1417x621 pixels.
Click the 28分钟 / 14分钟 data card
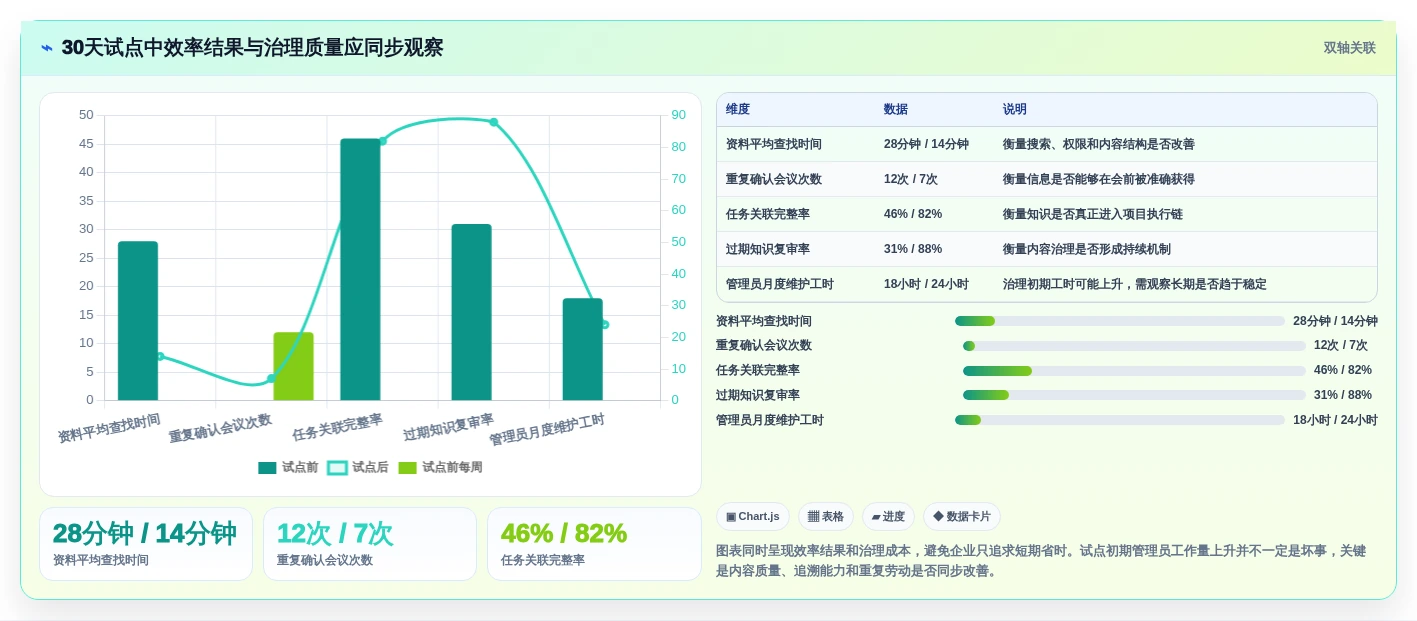click(x=146, y=544)
